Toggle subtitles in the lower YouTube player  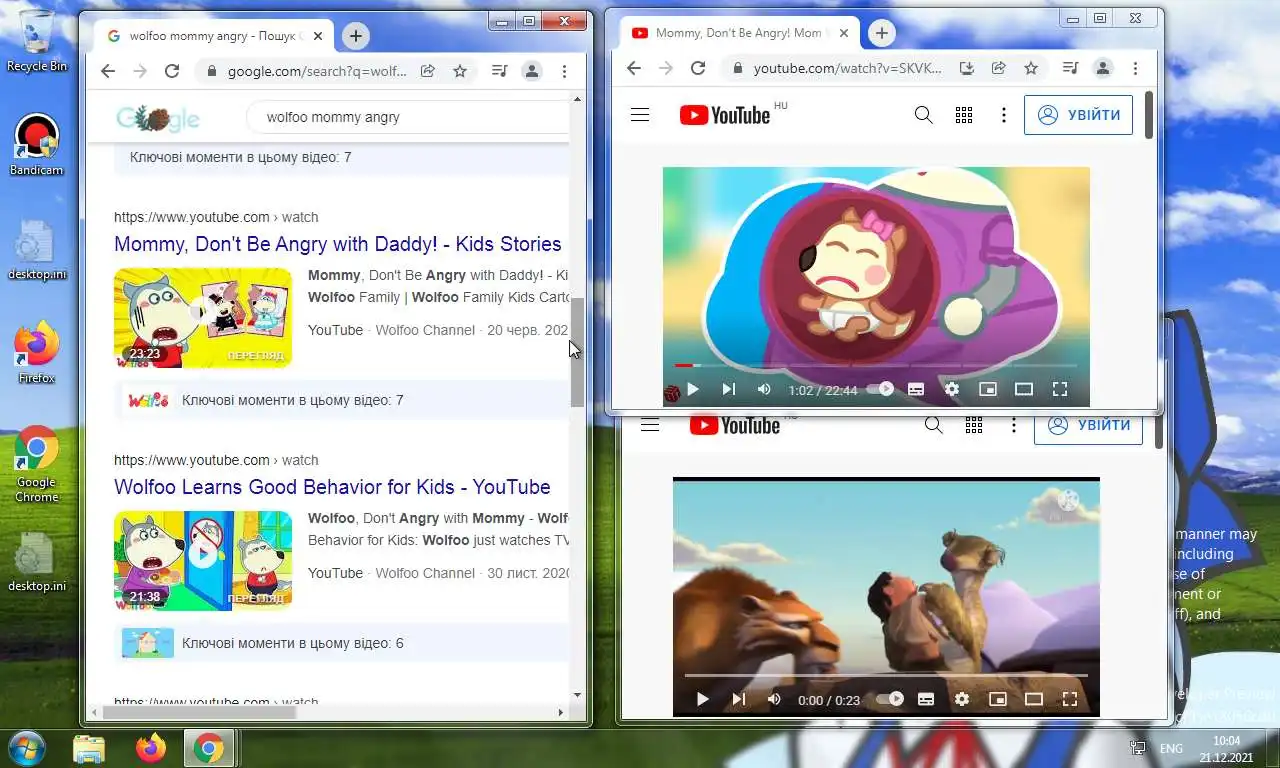tap(926, 699)
